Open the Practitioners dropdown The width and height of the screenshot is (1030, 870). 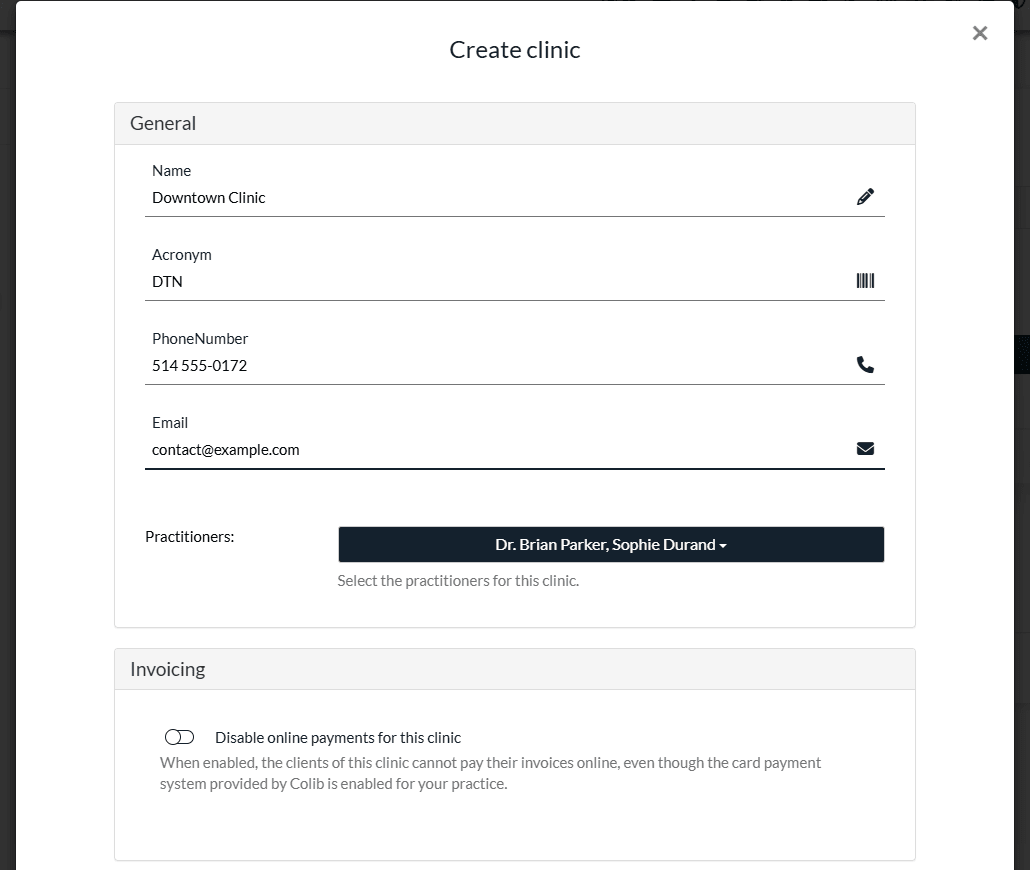(611, 544)
